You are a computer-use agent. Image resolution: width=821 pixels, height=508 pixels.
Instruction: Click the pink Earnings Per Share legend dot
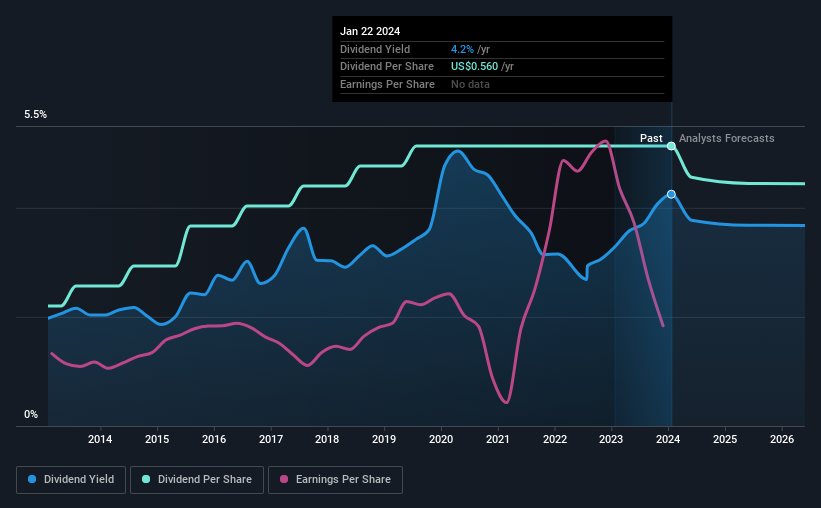click(284, 479)
